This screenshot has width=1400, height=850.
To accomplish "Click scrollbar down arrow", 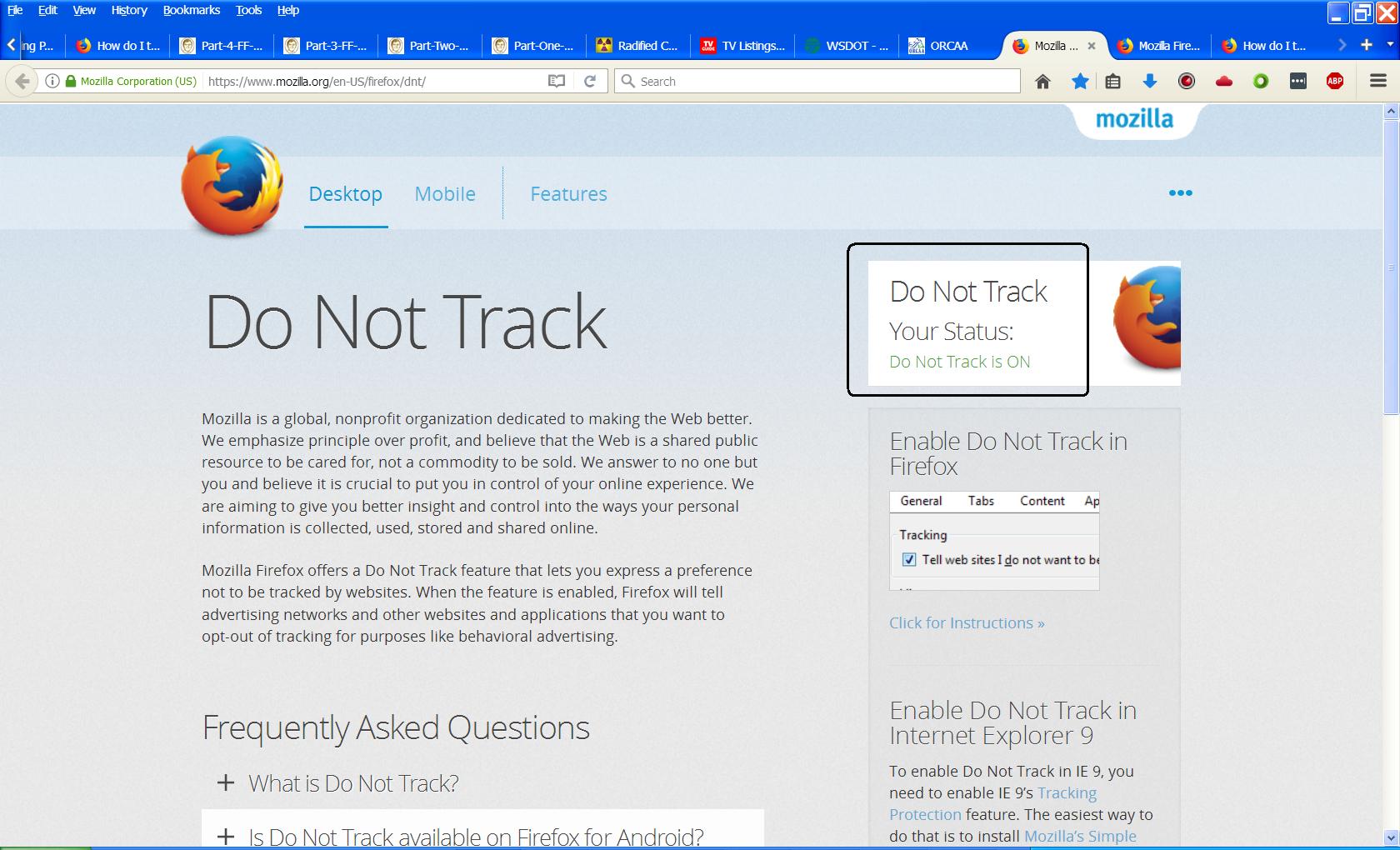I will (1390, 837).
